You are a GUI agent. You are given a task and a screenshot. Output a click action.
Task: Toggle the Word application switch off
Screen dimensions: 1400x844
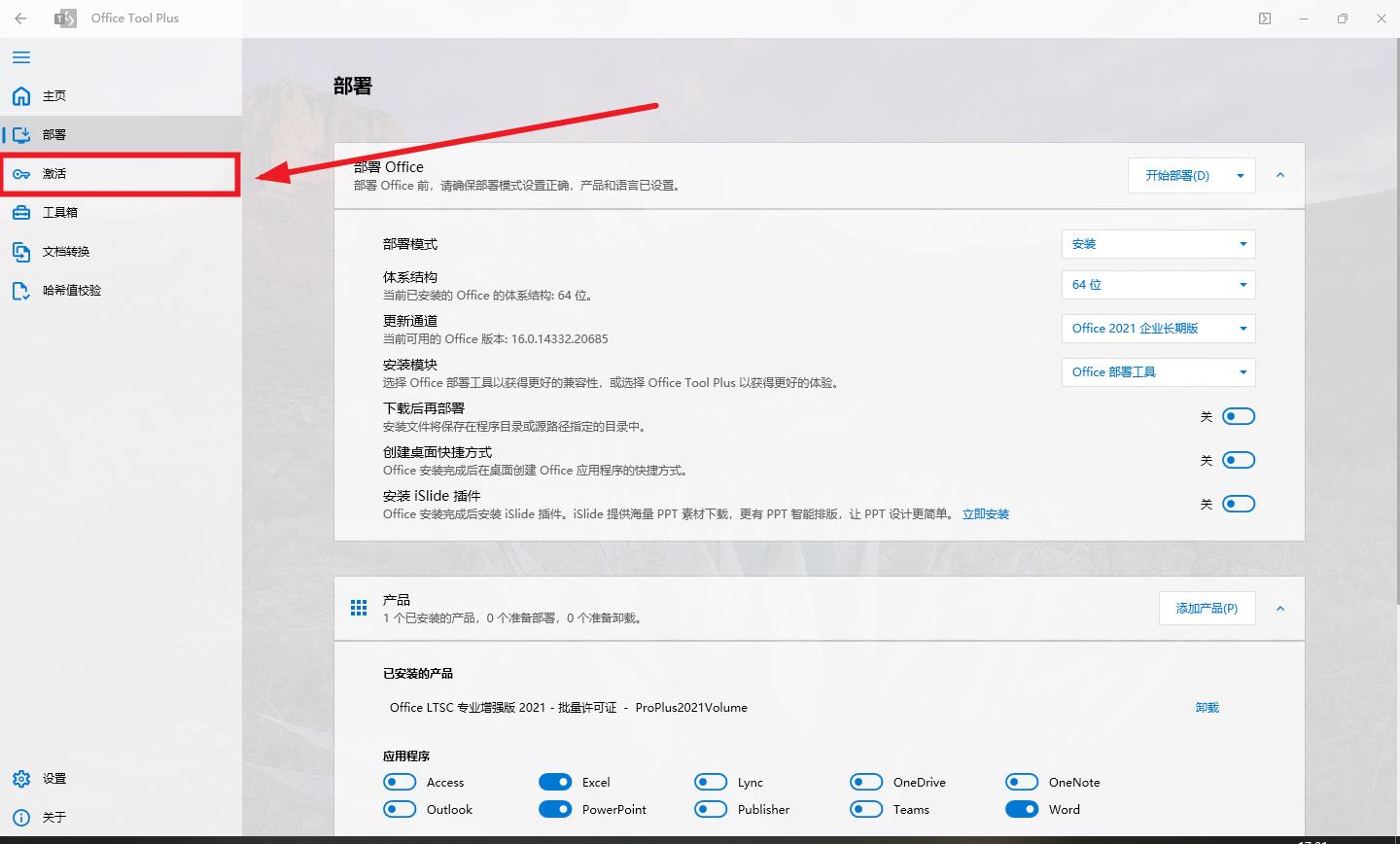1022,808
